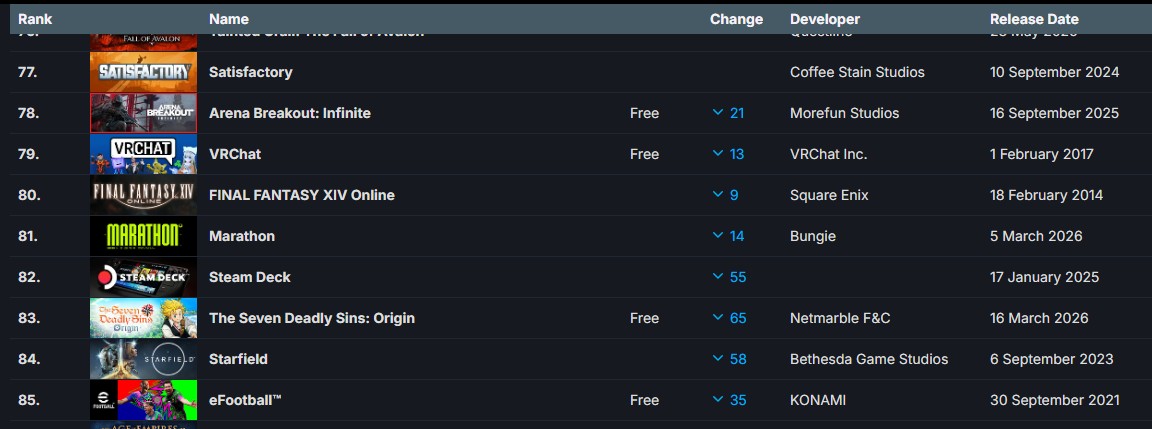Sort the table by the Rank column header
Screen dimensions: 1152x429
(35, 19)
